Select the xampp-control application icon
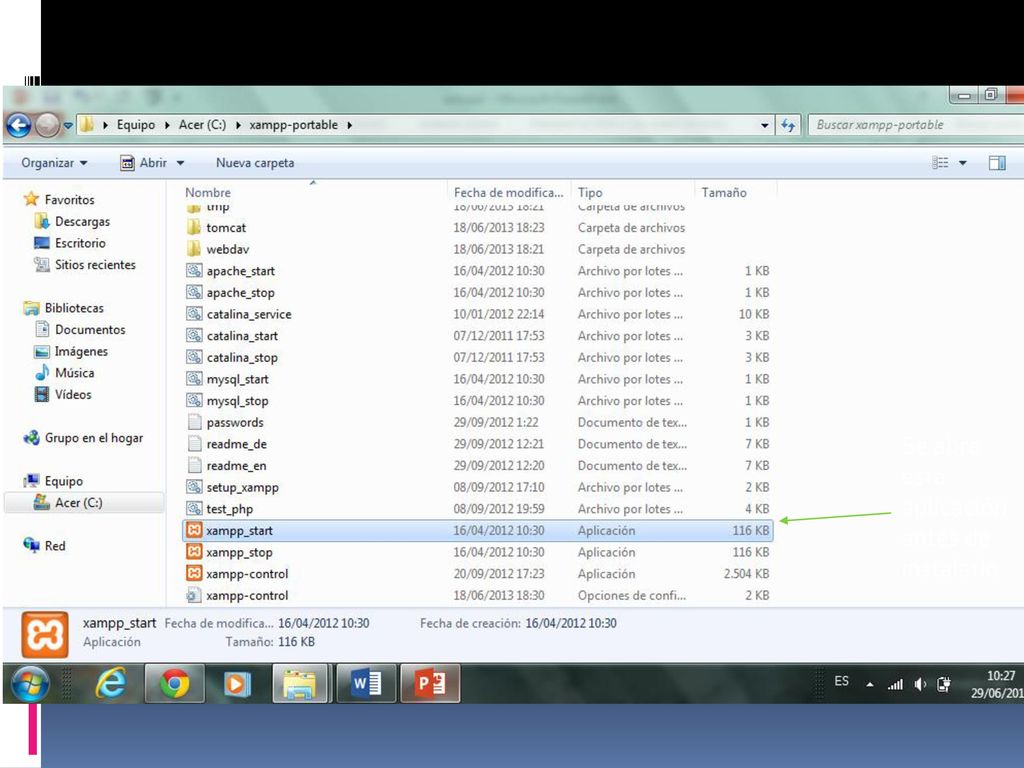The image size is (1024, 768). [194, 573]
